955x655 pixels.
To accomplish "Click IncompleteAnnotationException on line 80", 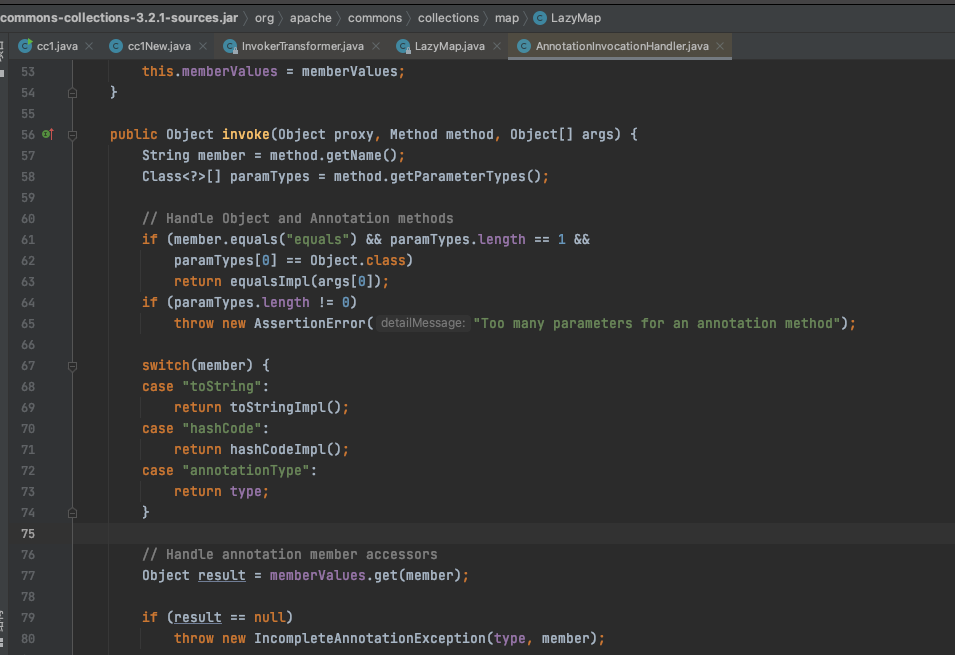I will pos(370,639).
